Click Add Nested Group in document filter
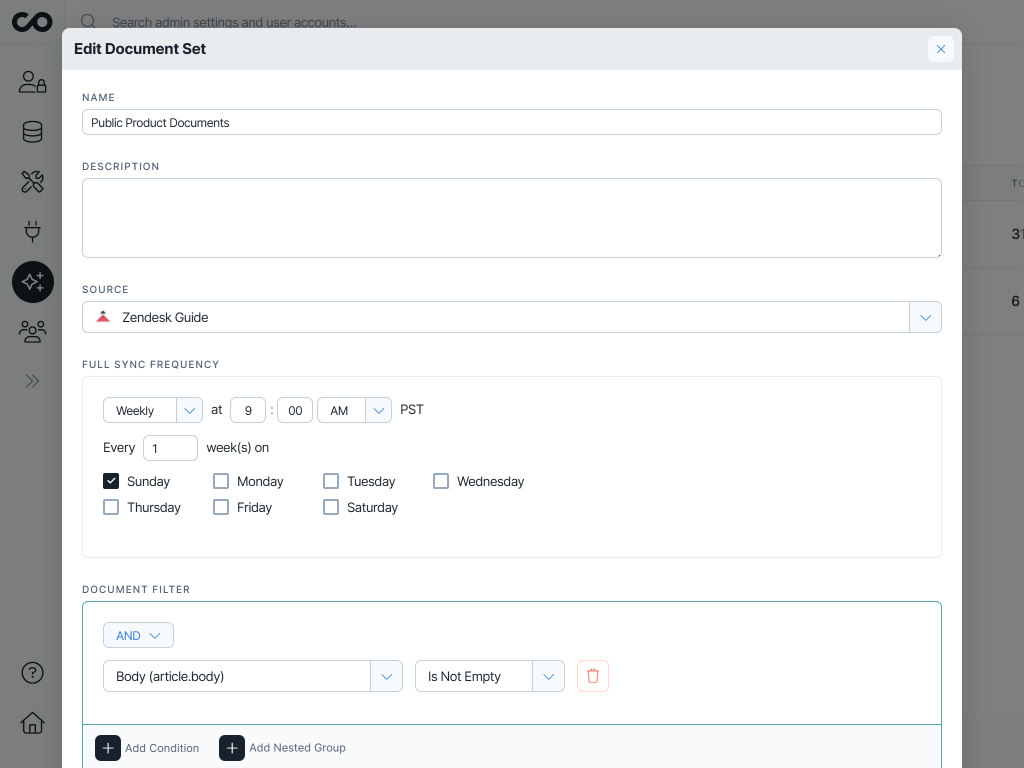The width and height of the screenshot is (1024, 768). tap(283, 748)
